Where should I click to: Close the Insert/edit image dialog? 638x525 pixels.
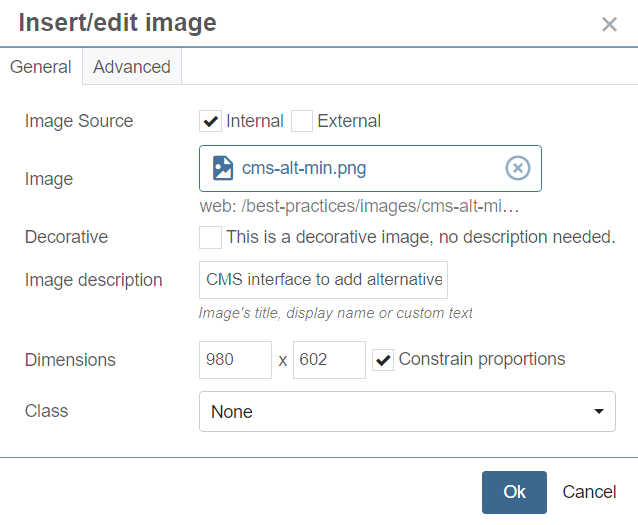[x=609, y=24]
